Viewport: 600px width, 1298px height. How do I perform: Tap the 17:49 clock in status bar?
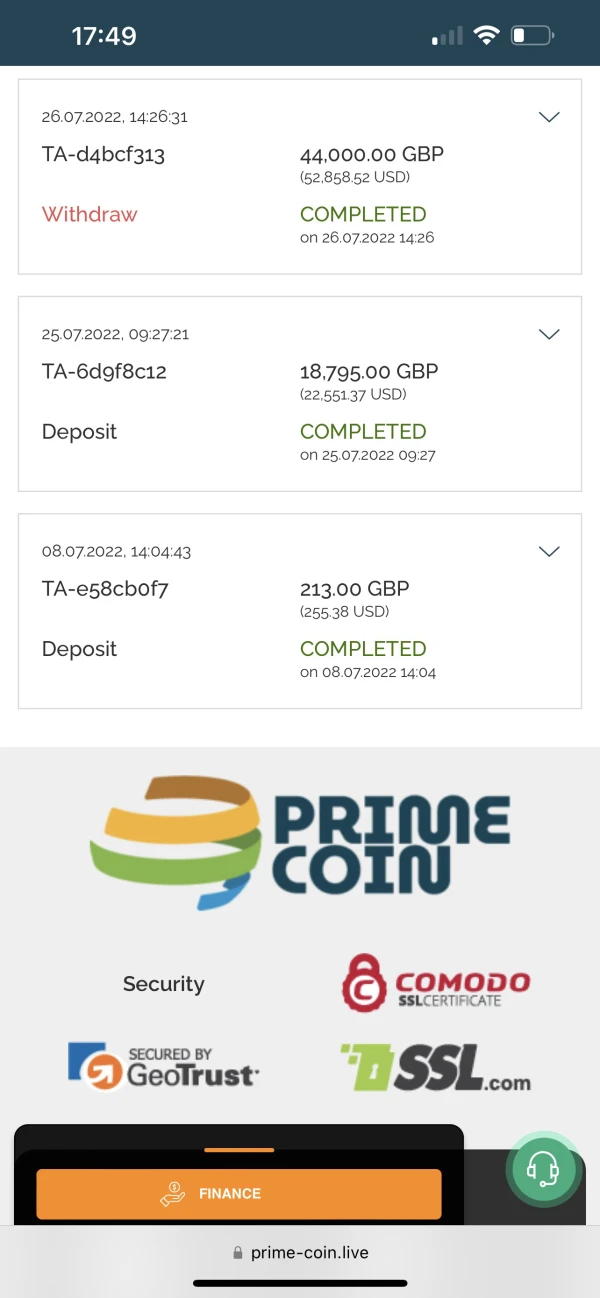point(104,36)
